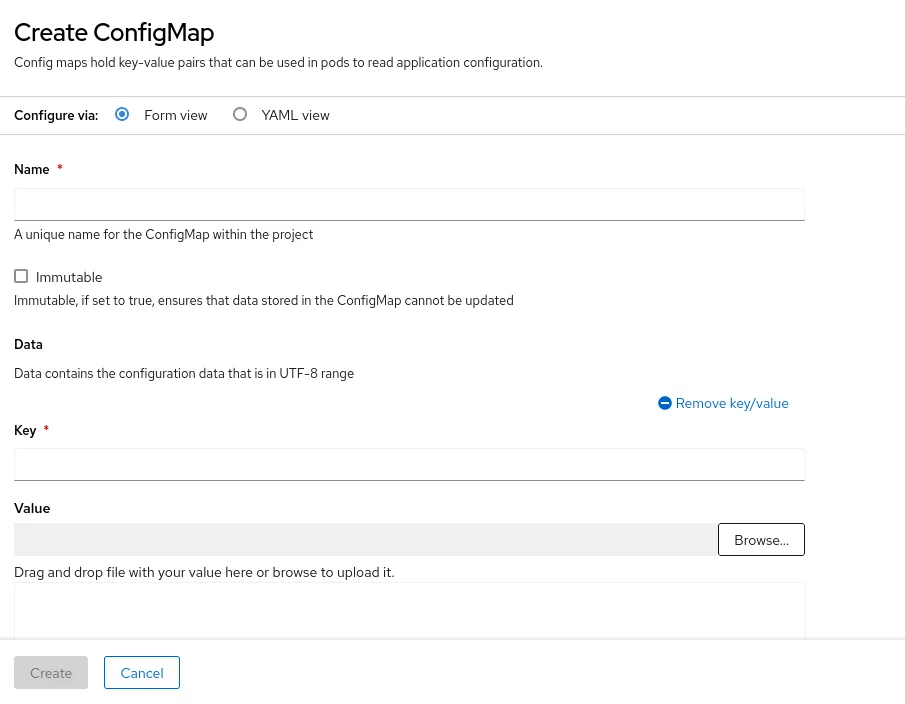Cancel ConfigMap creation
This screenshot has width=905, height=704.
point(142,673)
